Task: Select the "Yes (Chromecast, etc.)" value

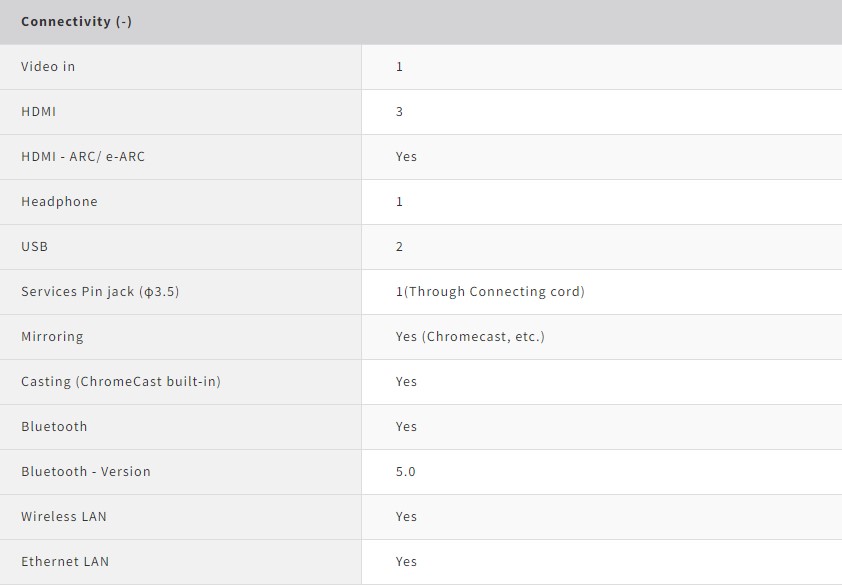Action: point(470,337)
